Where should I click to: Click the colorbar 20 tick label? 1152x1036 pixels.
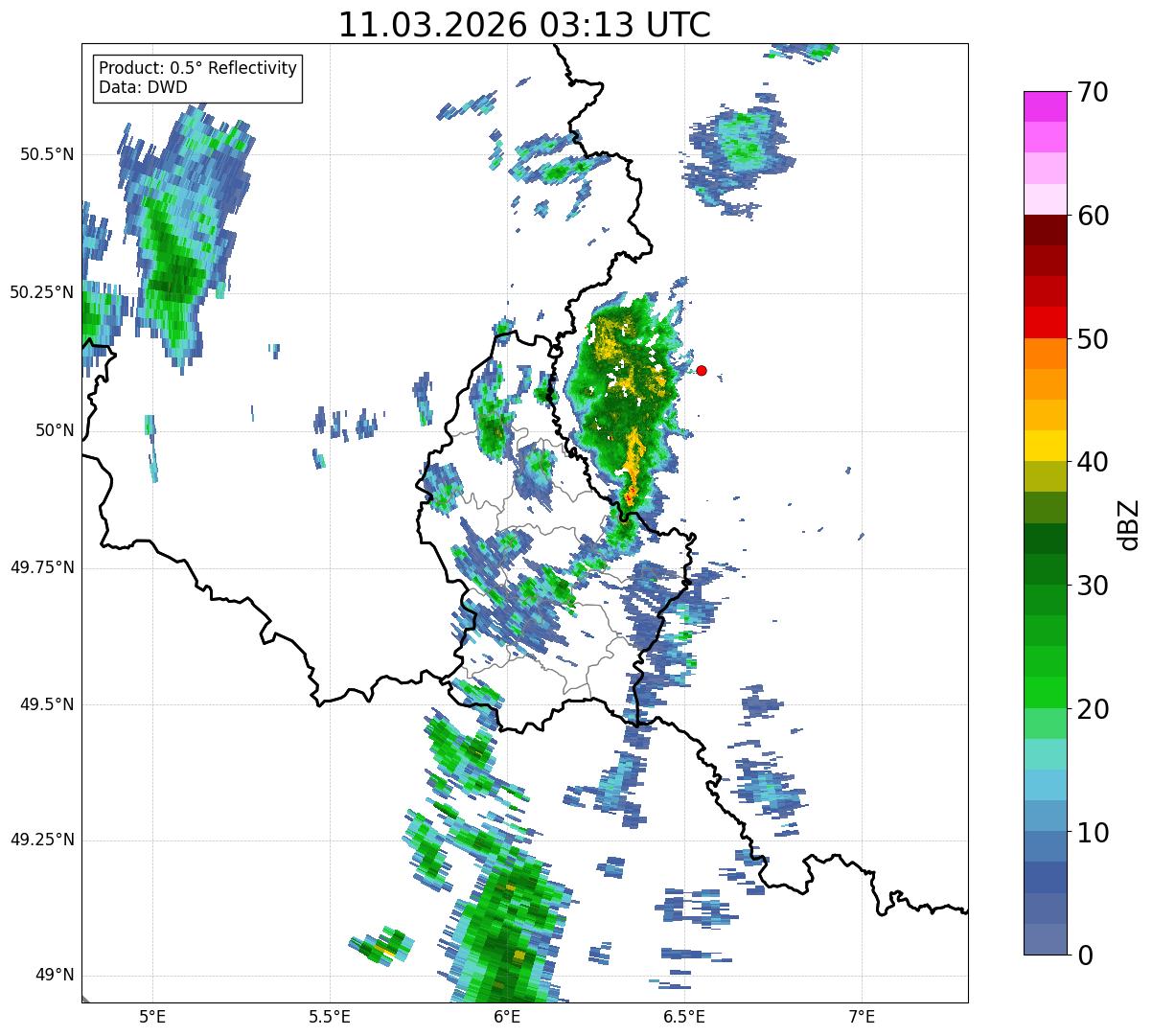click(1092, 709)
